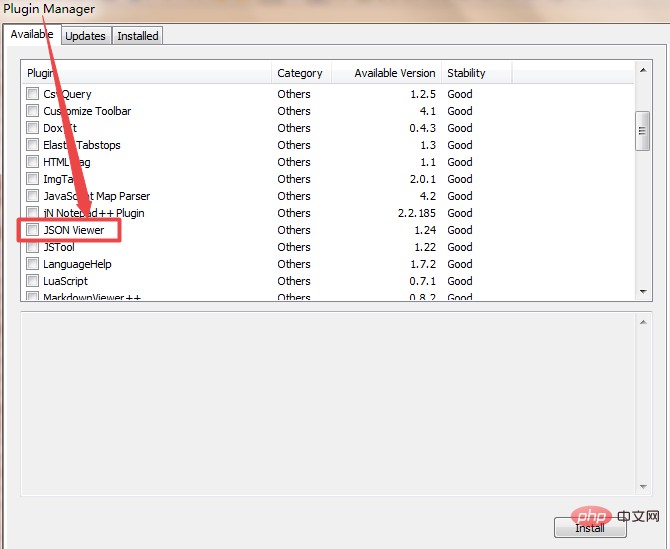
Task: Switch to the Updates tab
Action: (x=85, y=36)
